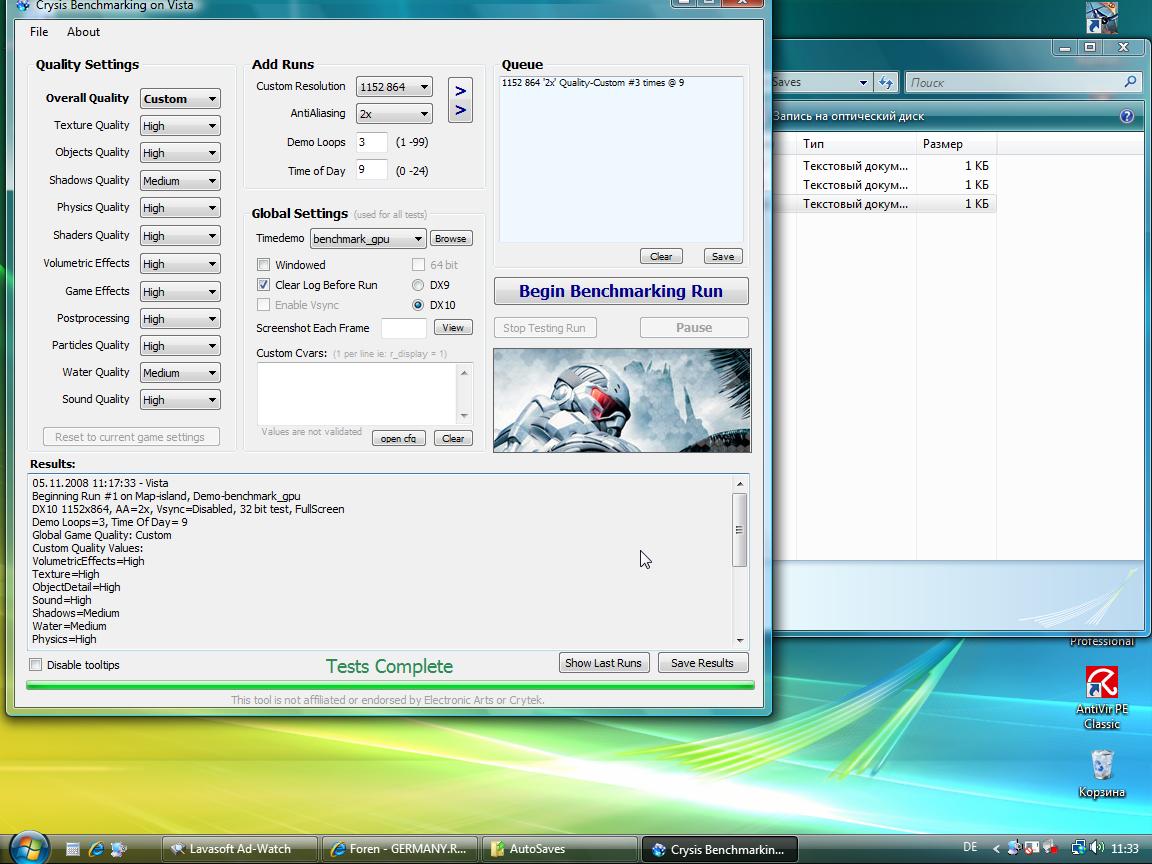This screenshot has width=1152, height=864.
Task: Open the Volumetric Effects dropdown
Action: pyautogui.click(x=180, y=264)
